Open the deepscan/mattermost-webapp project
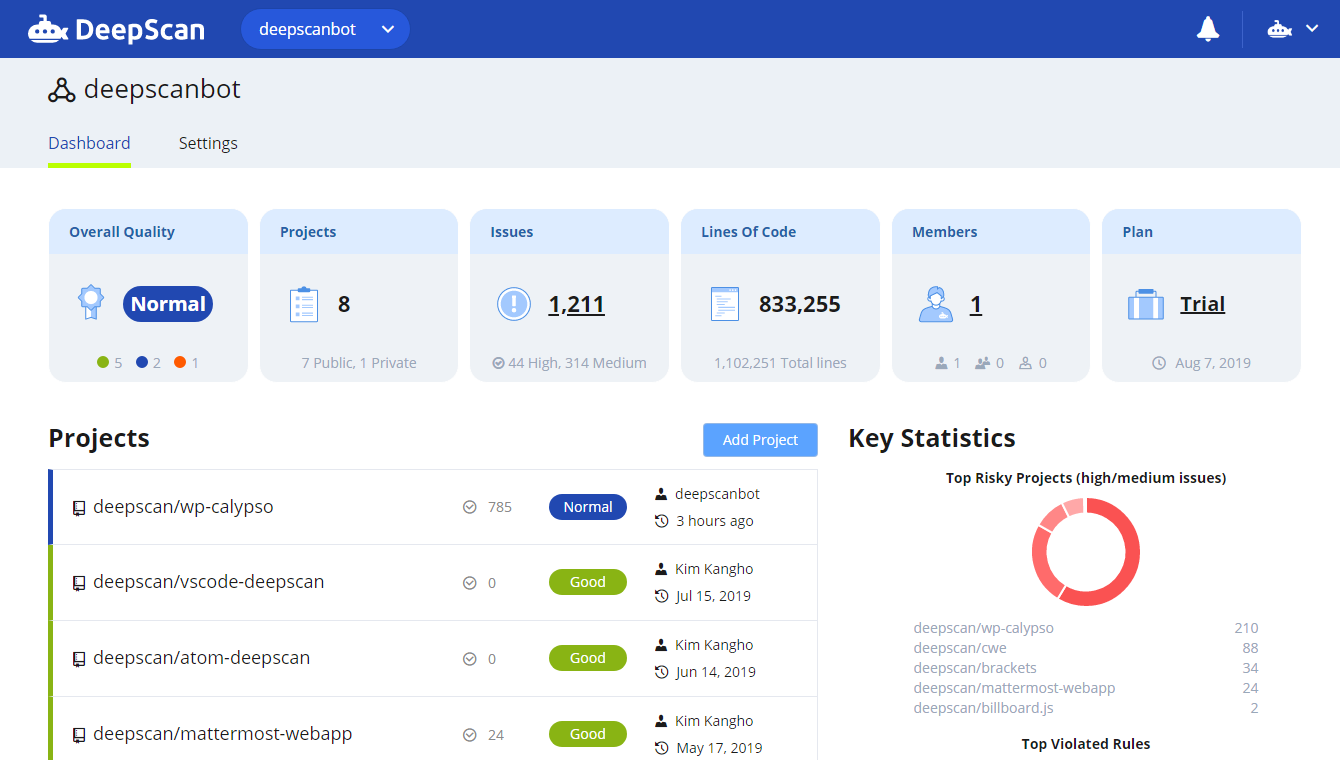Viewport: 1340px width, 760px height. click(x=222, y=734)
